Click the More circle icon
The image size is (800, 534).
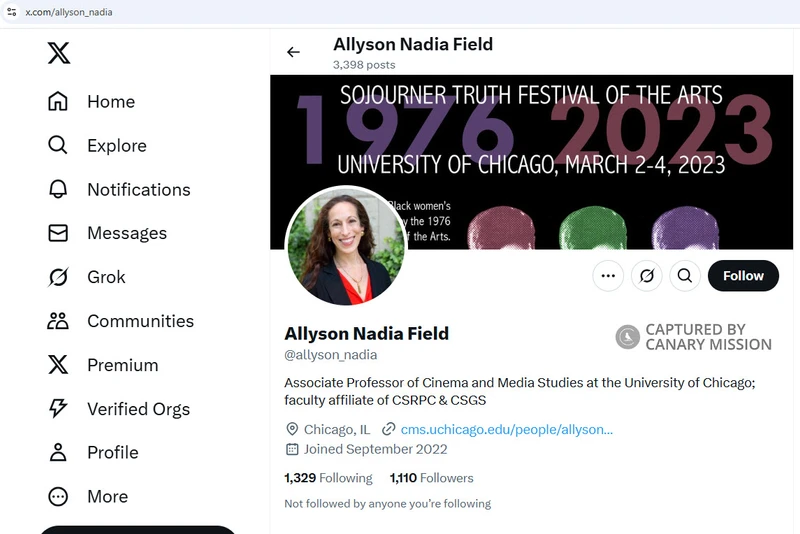click(58, 496)
